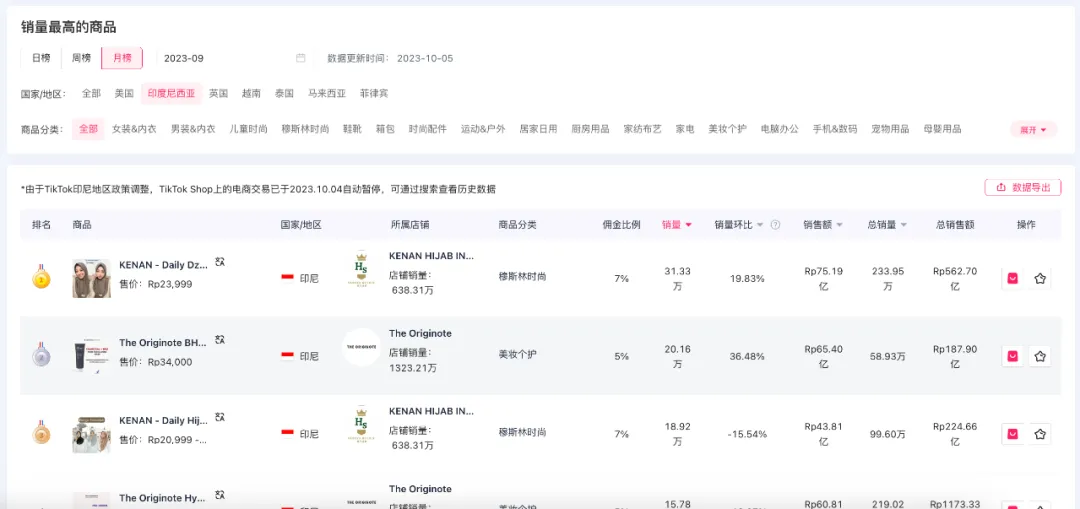
Task: Filter by country 越南
Action: tap(251, 93)
